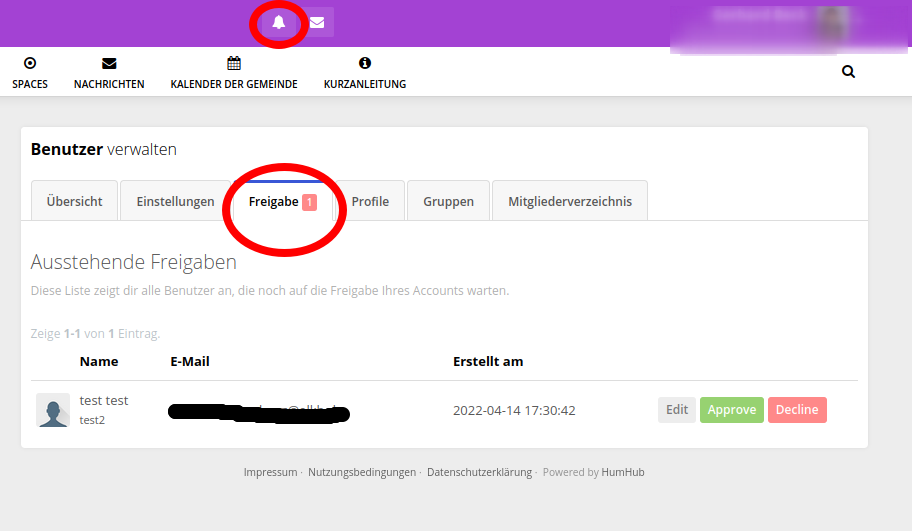912x531 pixels.
Task: Click the test2 username text
Action: pos(92,420)
